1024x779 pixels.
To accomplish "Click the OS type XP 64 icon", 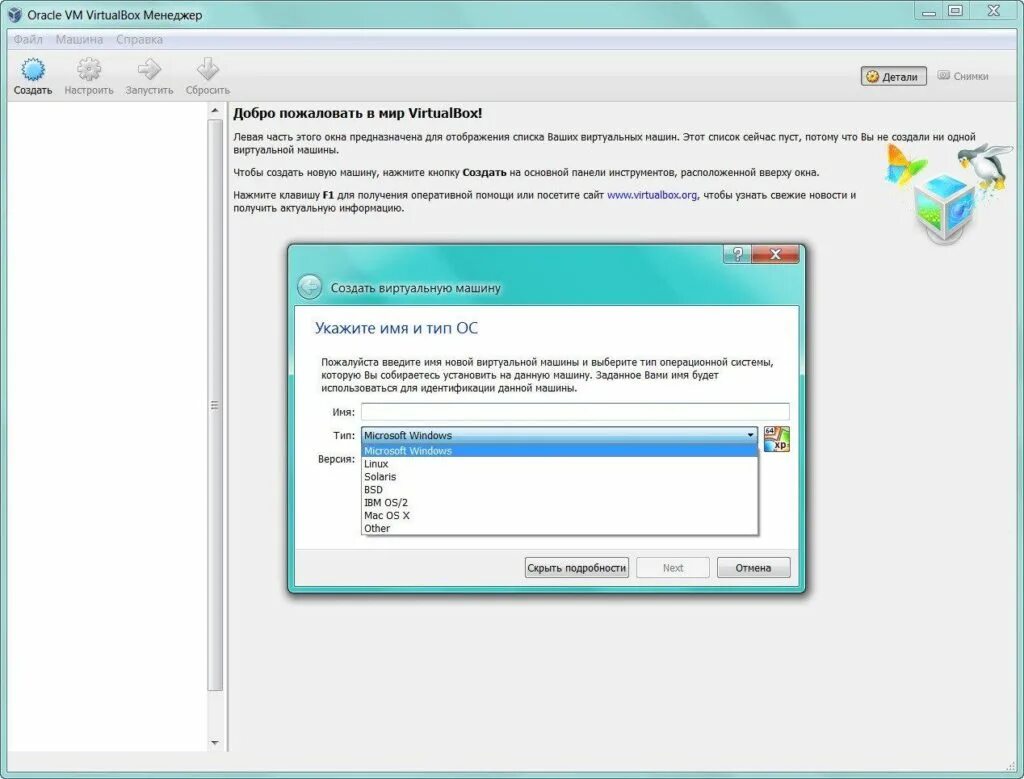I will [776, 439].
